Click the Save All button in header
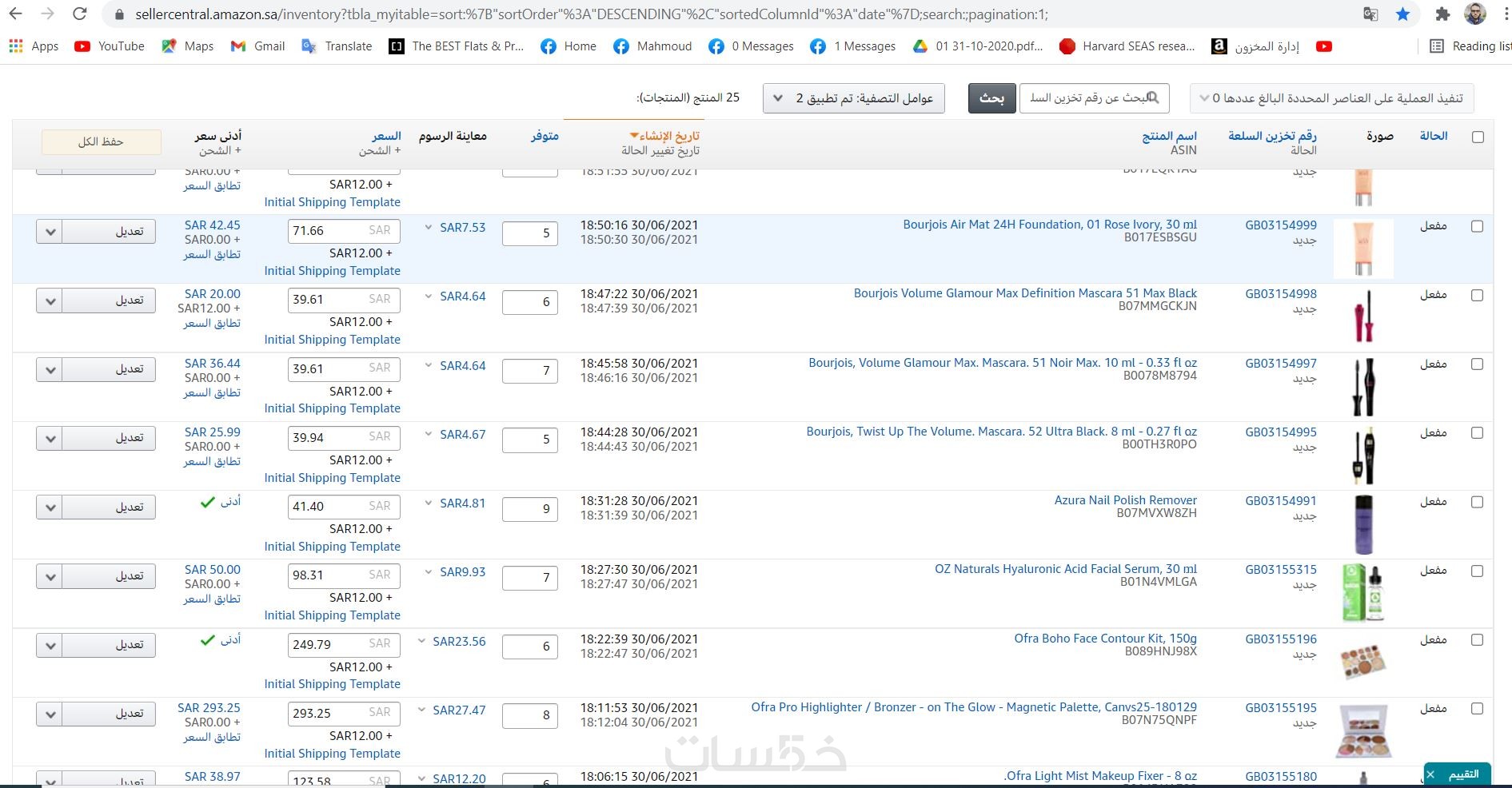Image resolution: width=1512 pixels, height=788 pixels. click(101, 141)
